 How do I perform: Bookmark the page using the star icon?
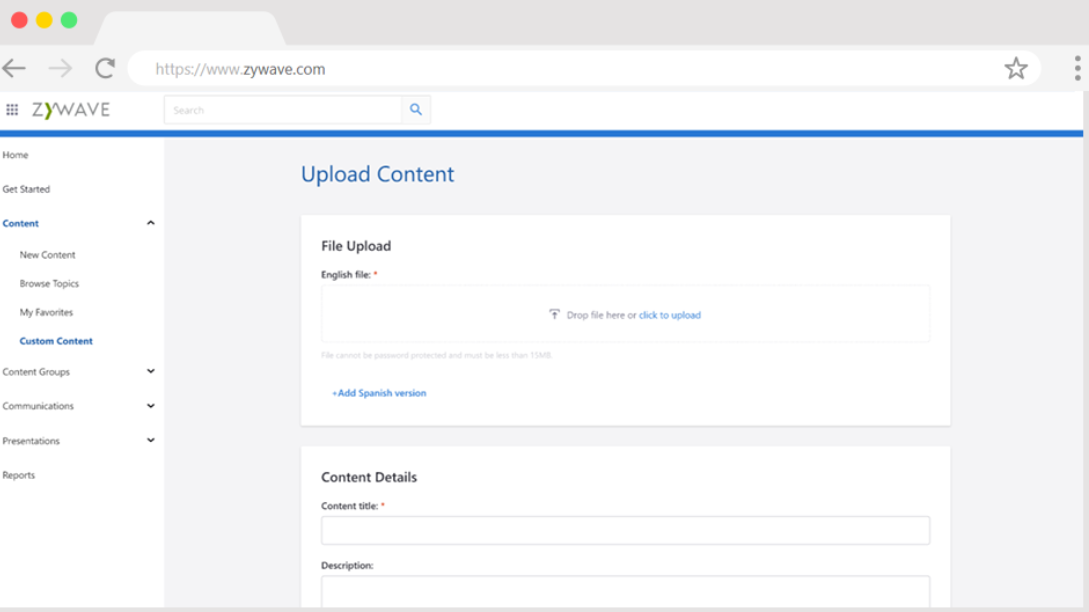1016,68
